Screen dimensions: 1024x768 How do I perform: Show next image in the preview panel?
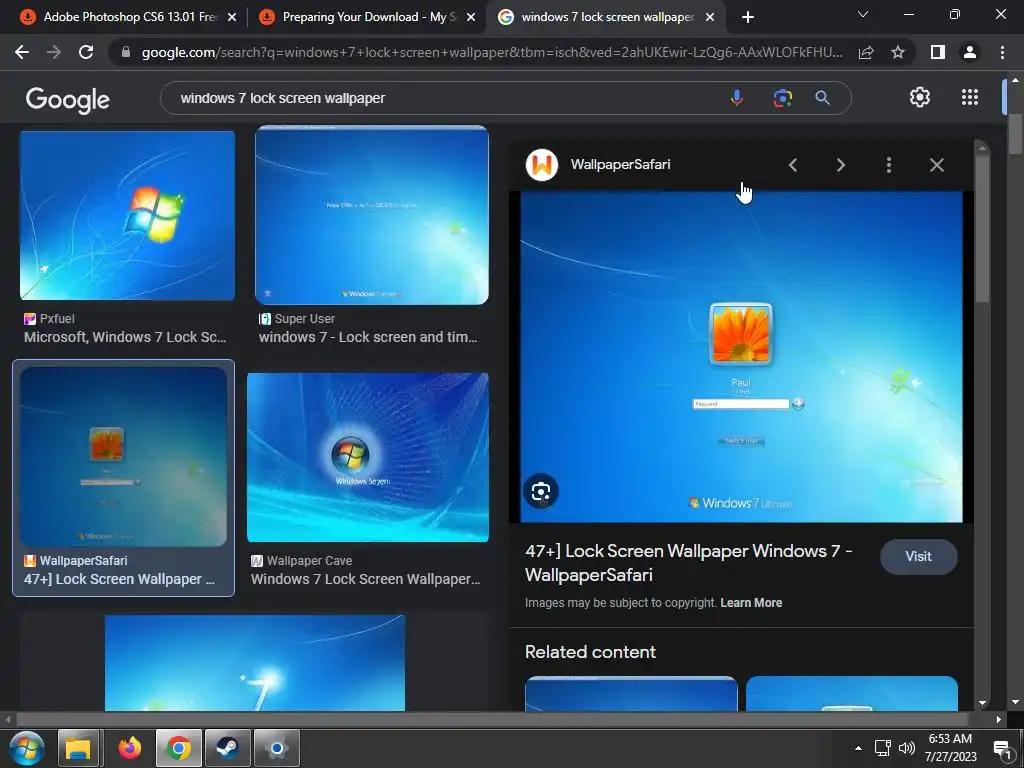[x=841, y=165]
